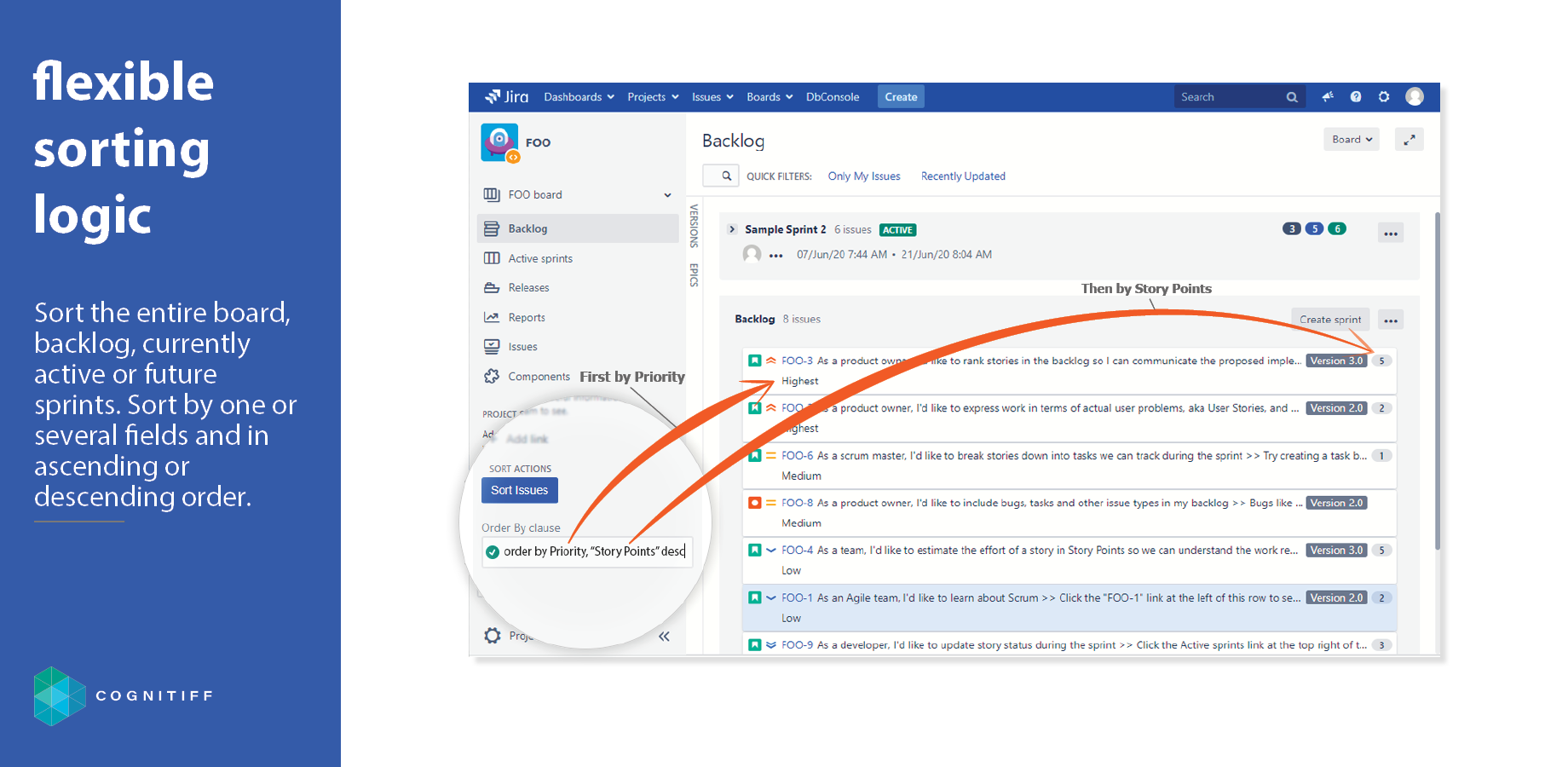Image resolution: width=1568 pixels, height=767 pixels.
Task: Click the Version 3.0 label on FOO-4
Action: pyautogui.click(x=1336, y=551)
